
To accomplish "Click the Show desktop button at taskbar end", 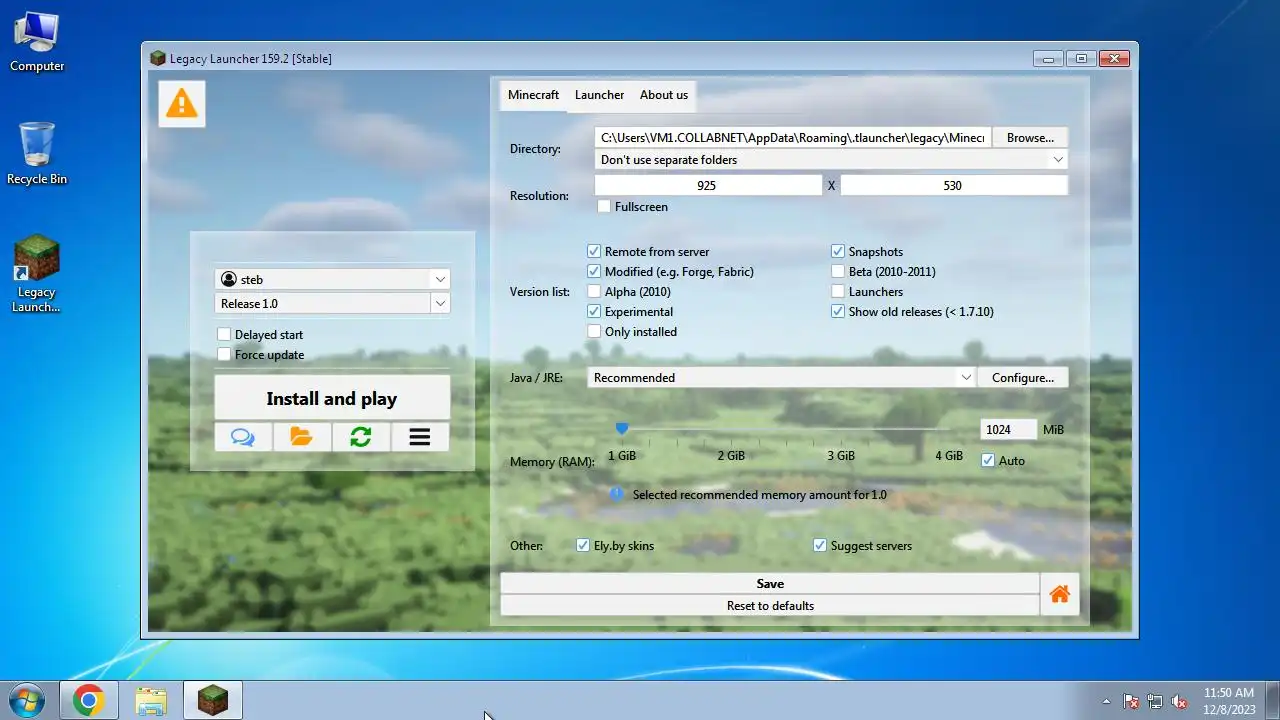I will click(x=1272, y=700).
